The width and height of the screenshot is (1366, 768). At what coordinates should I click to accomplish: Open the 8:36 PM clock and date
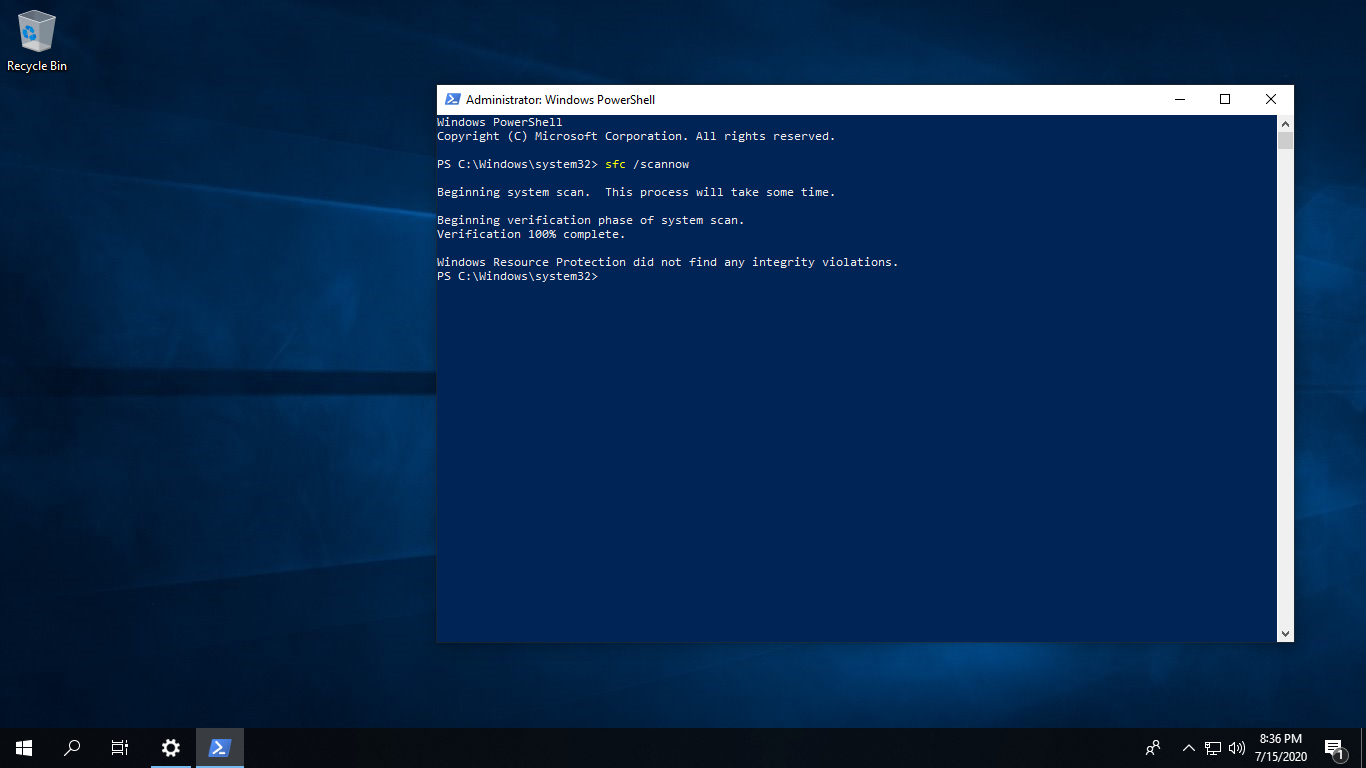click(1280, 748)
